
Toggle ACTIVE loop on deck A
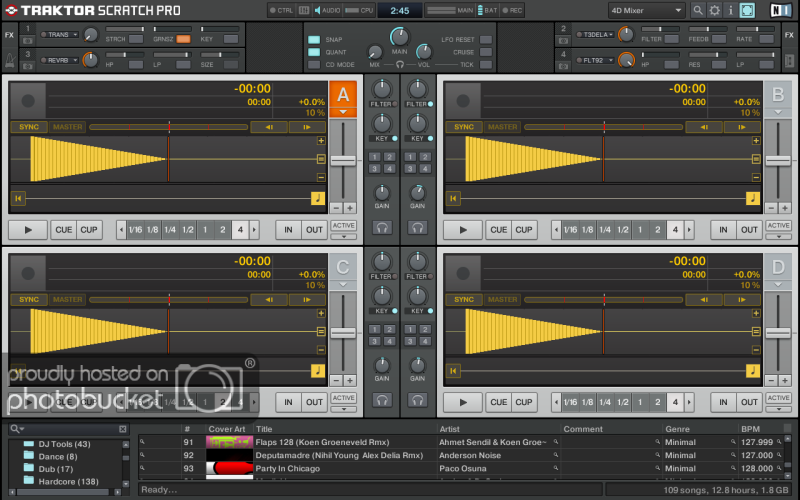343,226
